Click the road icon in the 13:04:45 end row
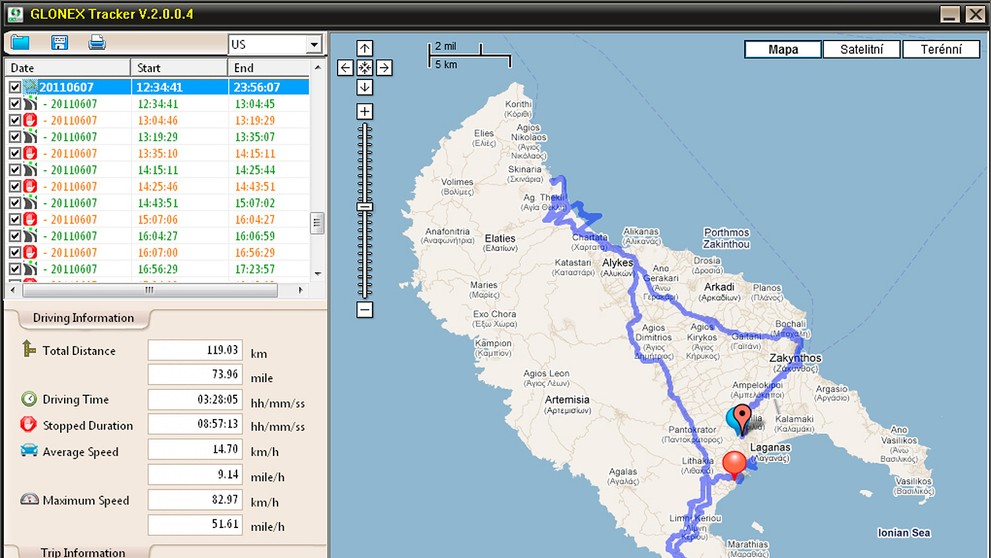This screenshot has width=991, height=558. (30, 104)
